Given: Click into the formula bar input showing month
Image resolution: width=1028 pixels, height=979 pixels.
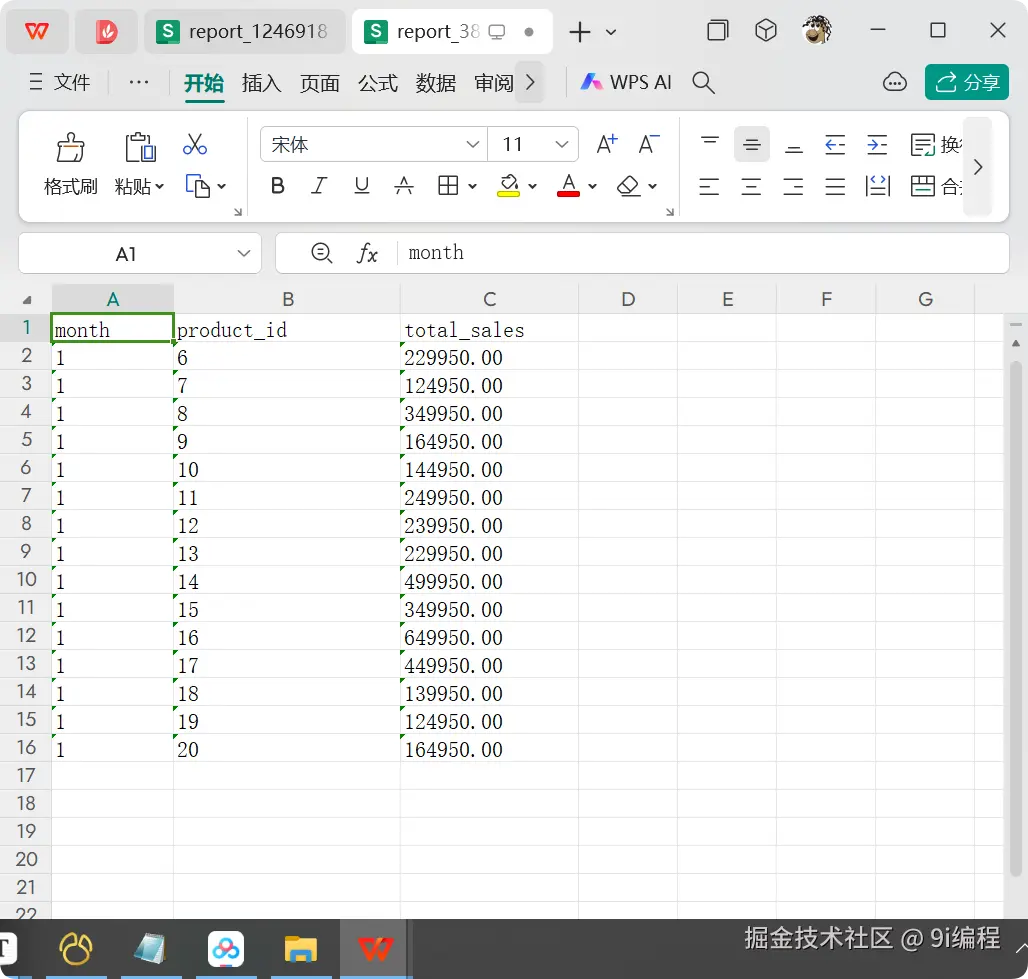Looking at the screenshot, I should pos(702,253).
